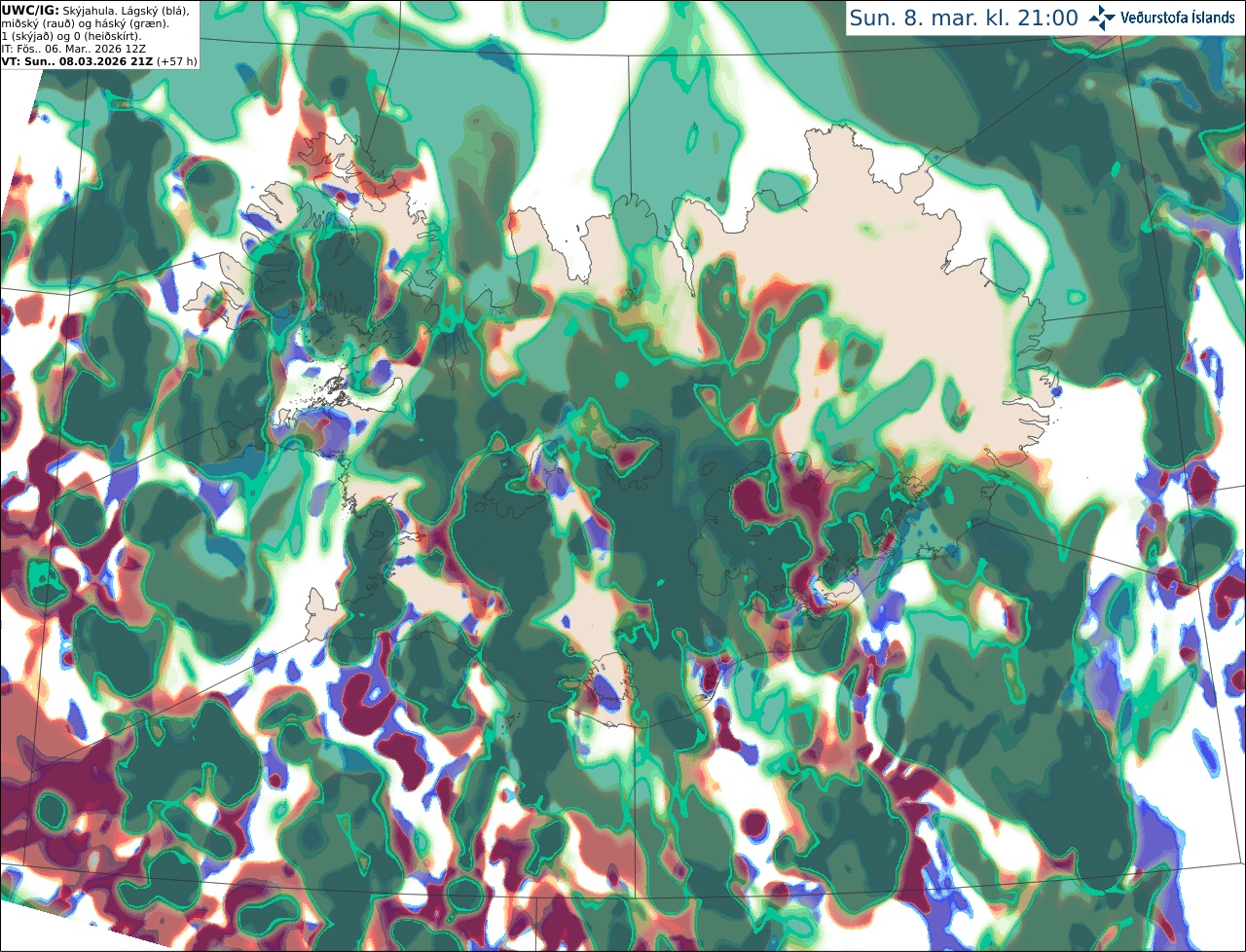
Task: Click the Veðurstofa Íslands logo icon
Action: click(x=1102, y=18)
